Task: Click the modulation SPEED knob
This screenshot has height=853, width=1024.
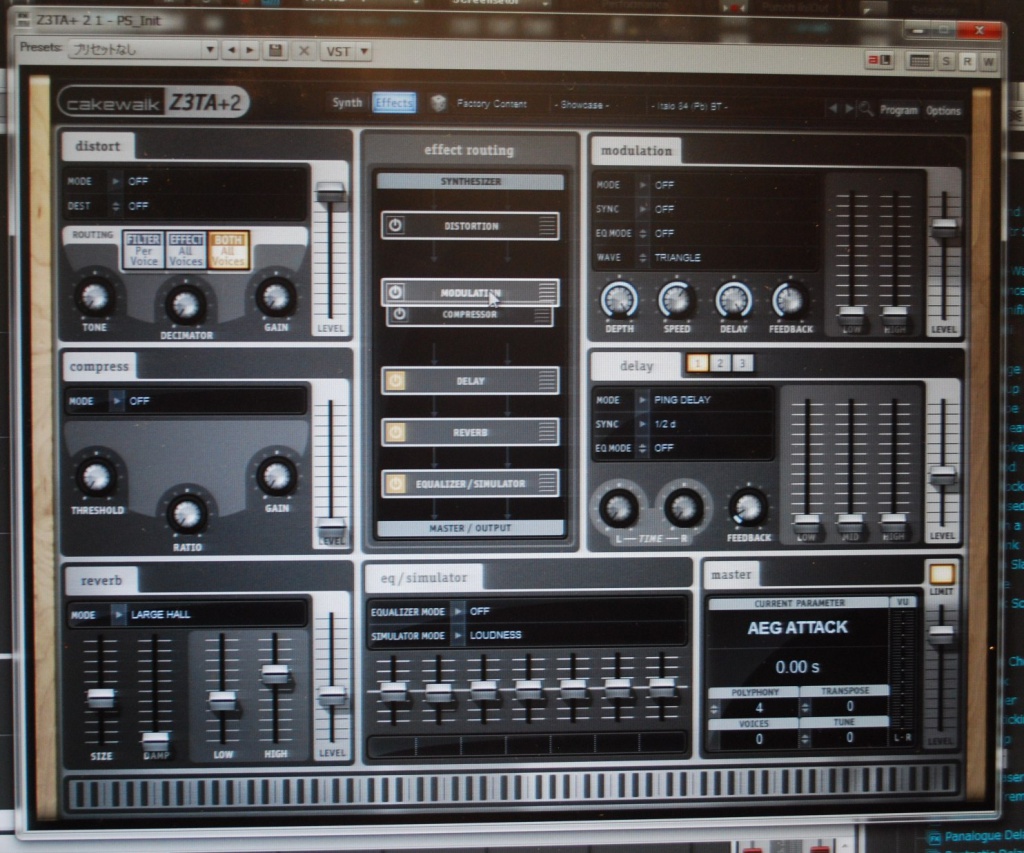Action: pos(677,300)
